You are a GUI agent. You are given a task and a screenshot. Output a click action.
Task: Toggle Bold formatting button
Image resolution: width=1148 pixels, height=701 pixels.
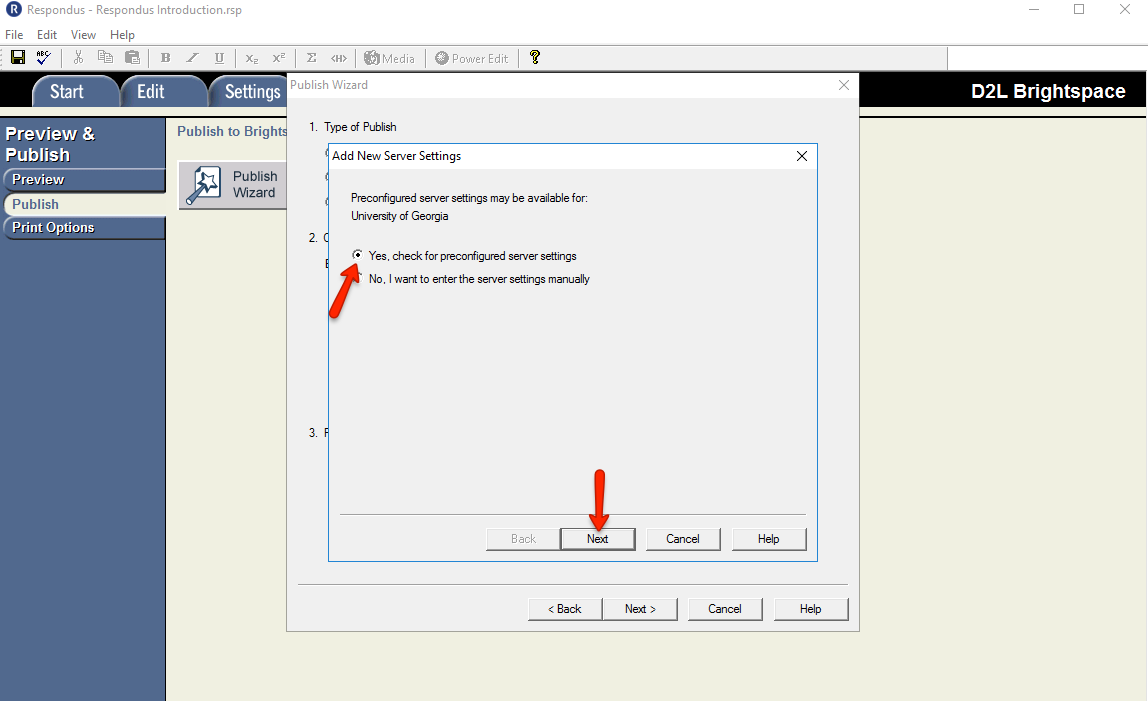click(x=165, y=58)
